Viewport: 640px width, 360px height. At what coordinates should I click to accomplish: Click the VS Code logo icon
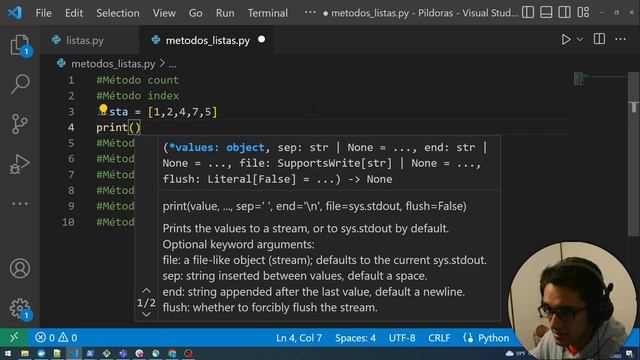(x=15, y=13)
